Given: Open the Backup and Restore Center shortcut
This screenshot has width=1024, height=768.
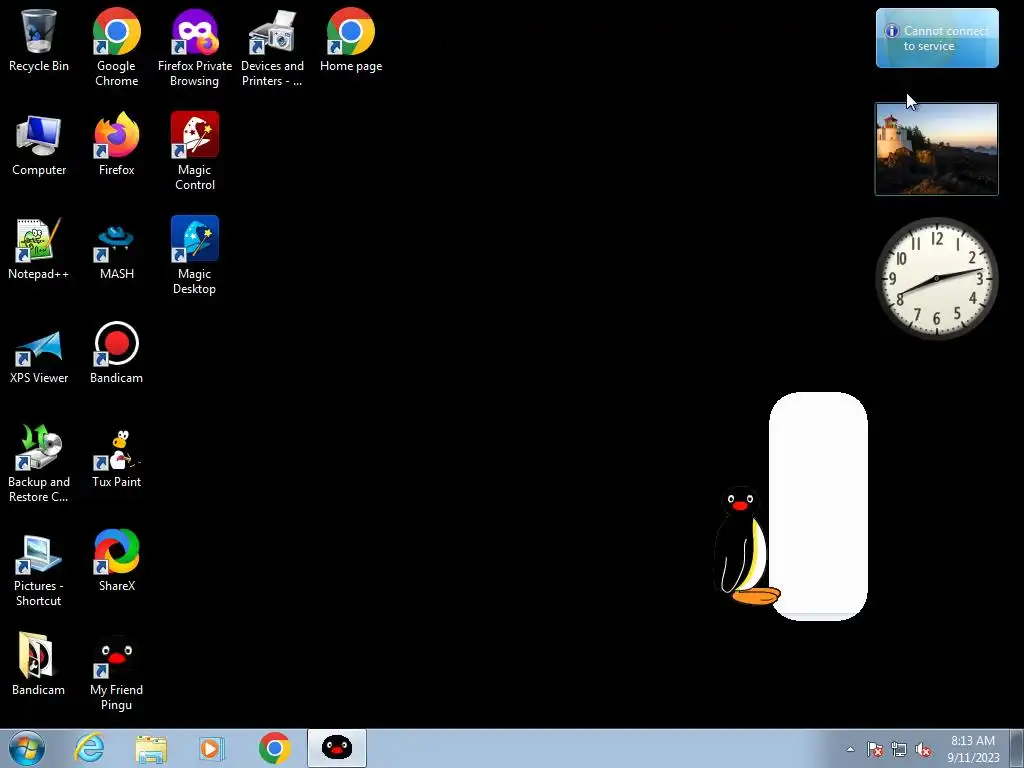Looking at the screenshot, I should (x=39, y=464).
